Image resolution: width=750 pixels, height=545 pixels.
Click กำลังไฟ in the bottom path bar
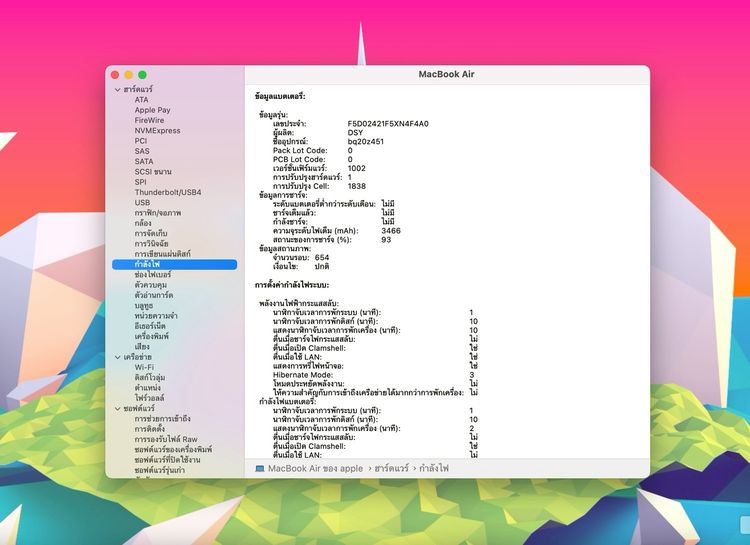pyautogui.click(x=434, y=468)
